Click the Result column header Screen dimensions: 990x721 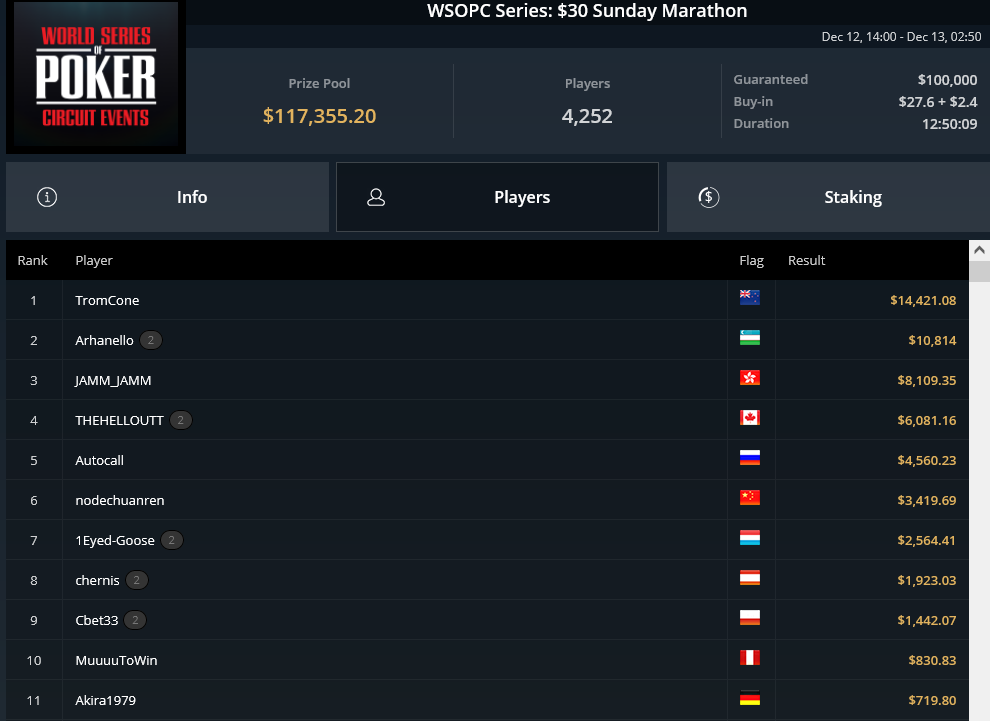tap(806, 260)
